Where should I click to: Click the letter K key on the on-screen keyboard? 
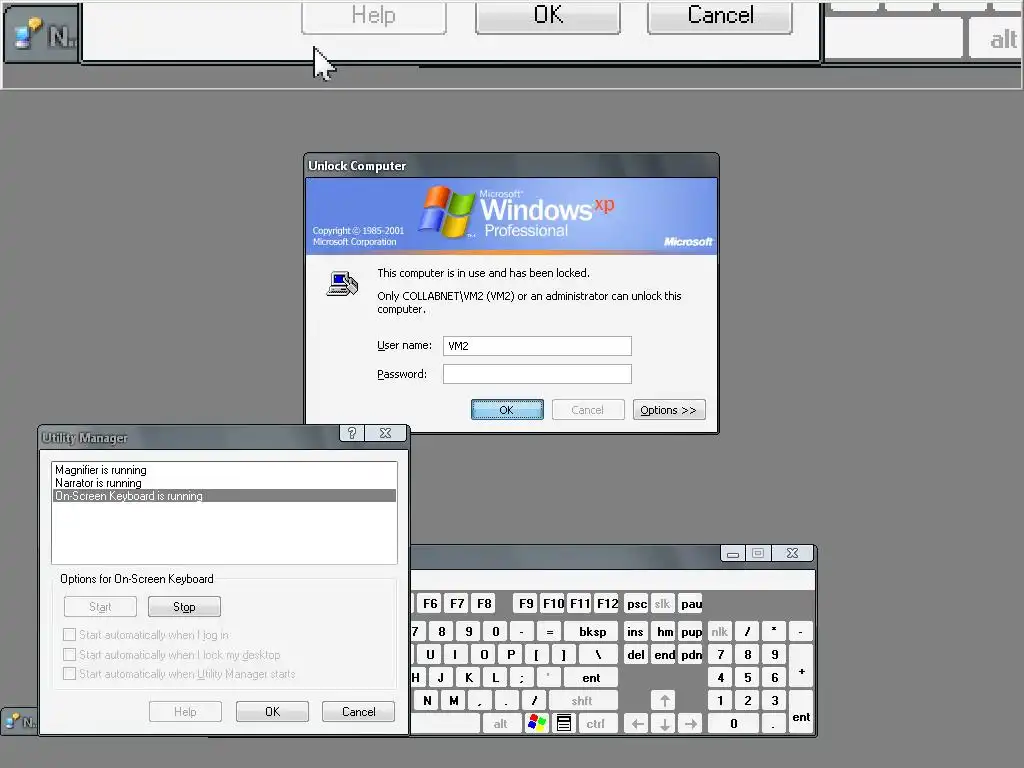click(x=468, y=677)
